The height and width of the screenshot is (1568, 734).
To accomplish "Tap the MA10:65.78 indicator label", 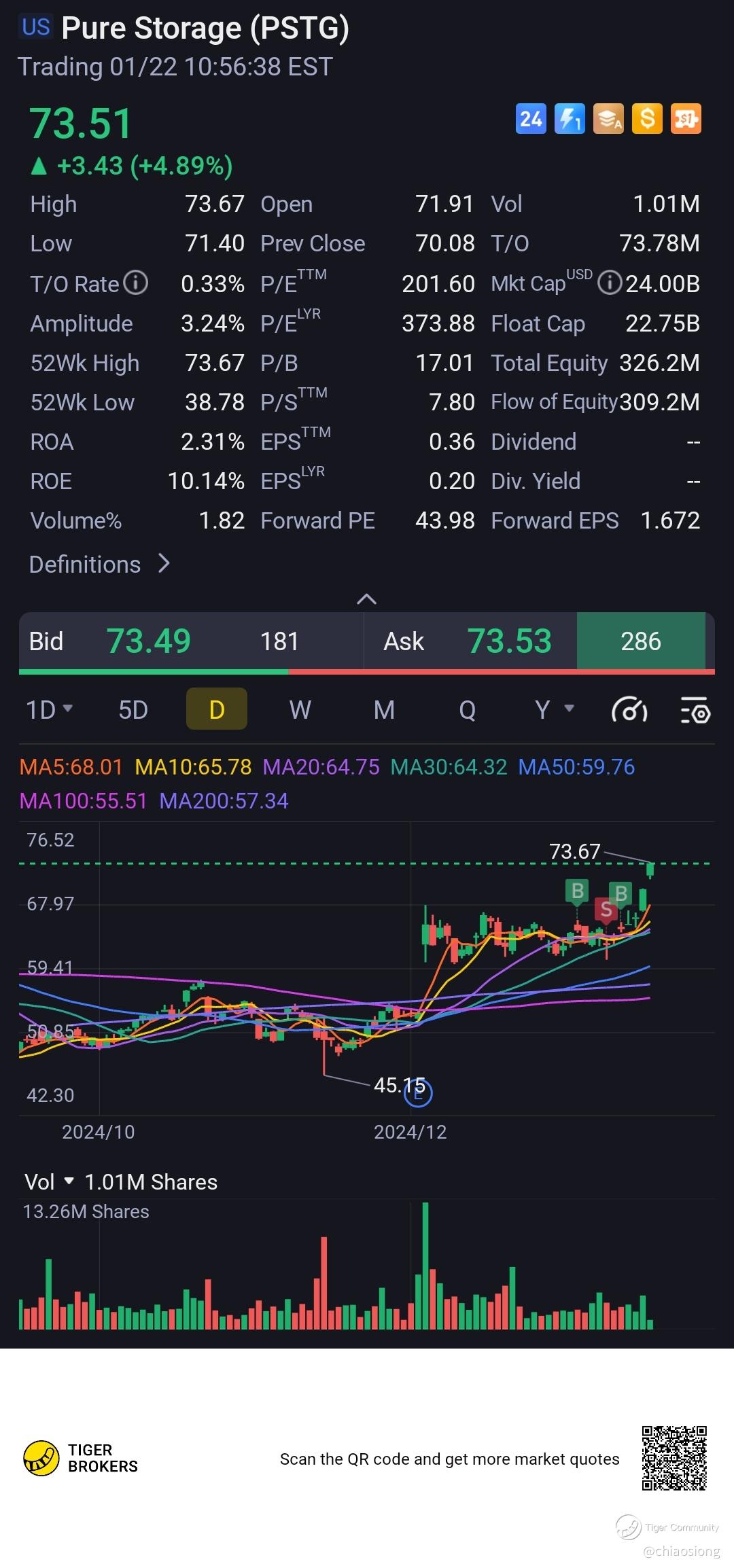I will click(x=193, y=767).
